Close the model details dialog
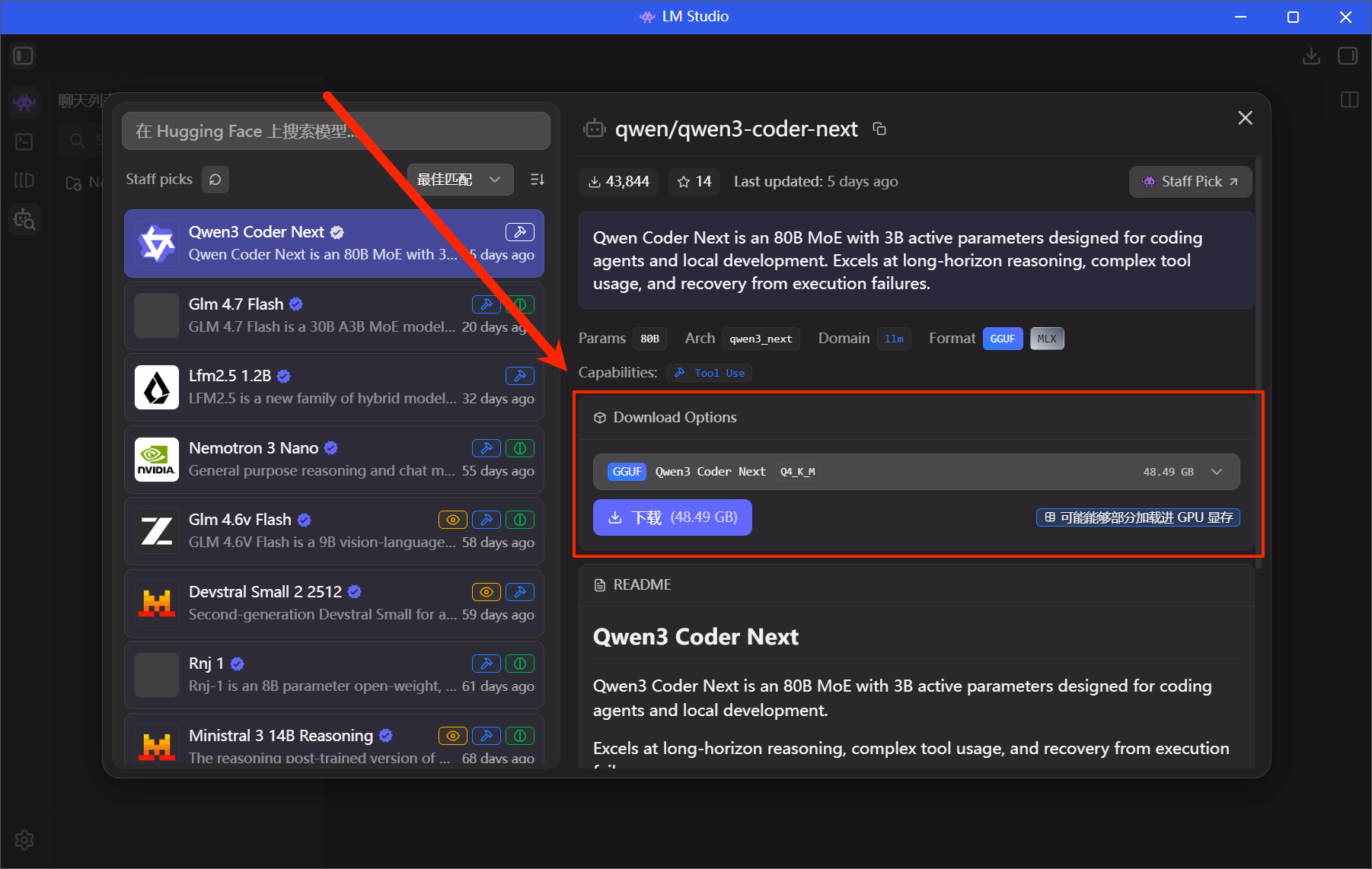The width and height of the screenshot is (1372, 869). tap(1246, 118)
